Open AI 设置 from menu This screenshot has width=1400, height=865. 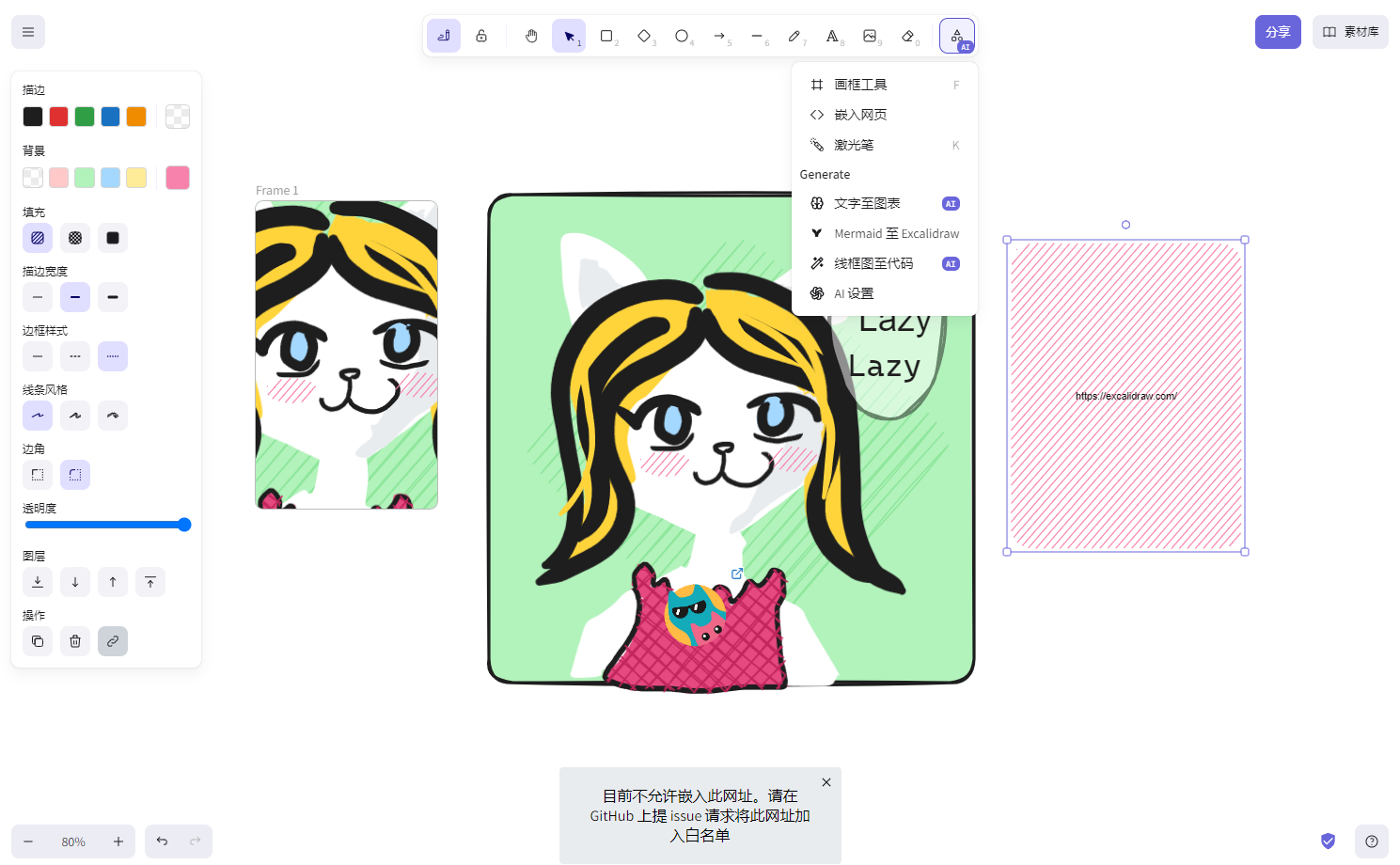click(885, 293)
